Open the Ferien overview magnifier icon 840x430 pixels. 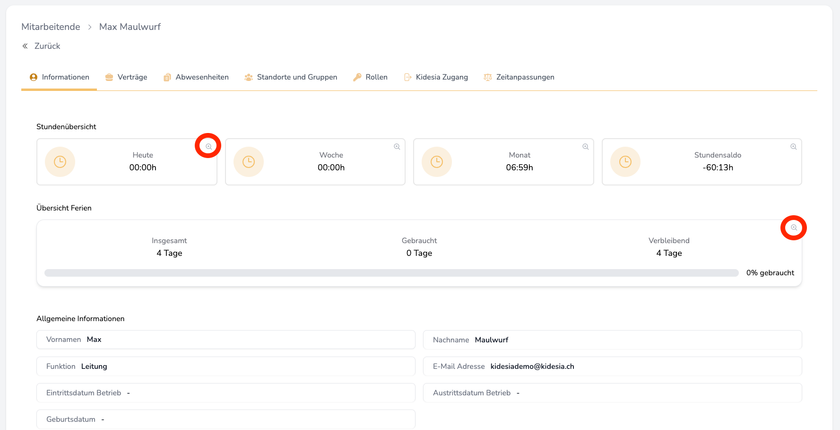click(x=794, y=228)
